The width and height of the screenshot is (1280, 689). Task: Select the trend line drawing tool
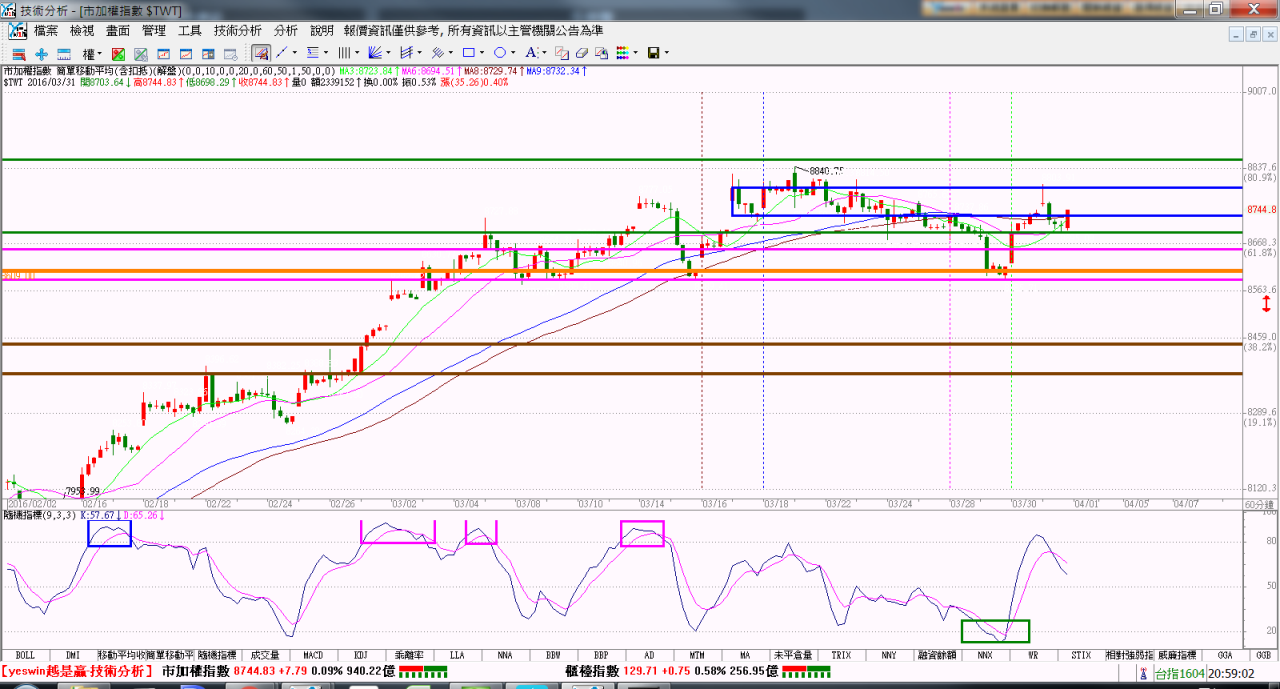[281, 53]
